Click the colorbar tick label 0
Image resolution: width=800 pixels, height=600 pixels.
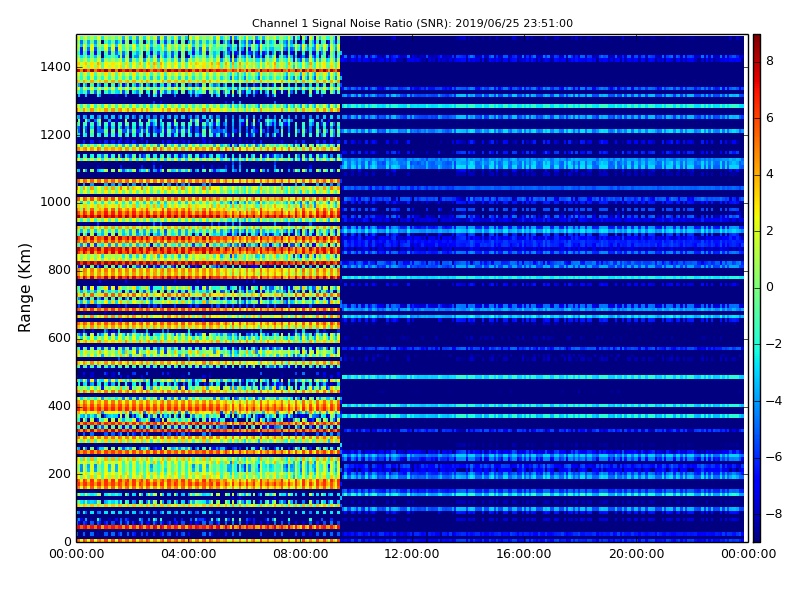770,287
